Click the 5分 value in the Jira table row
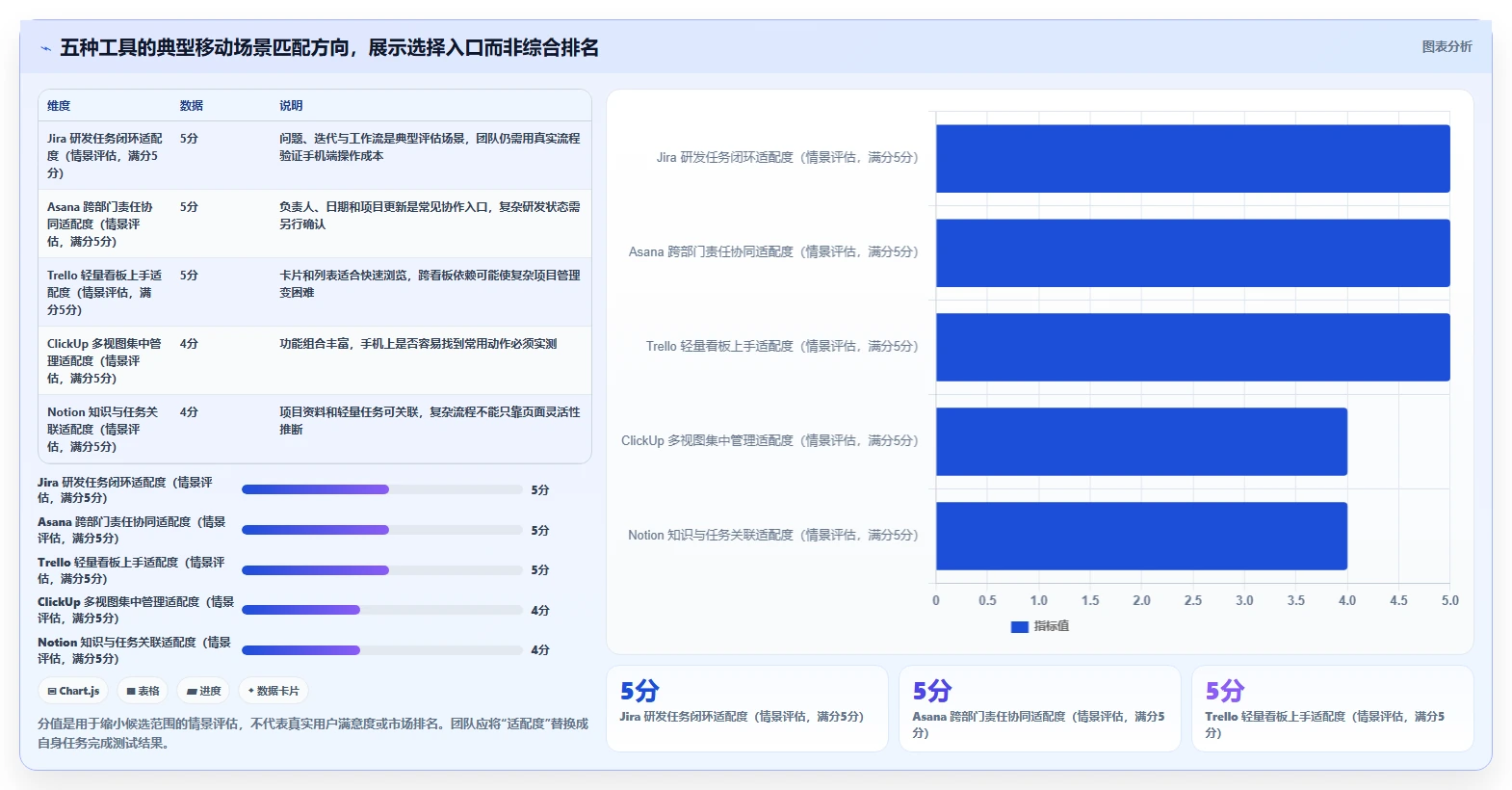This screenshot has width=1512, height=790. 189,139
